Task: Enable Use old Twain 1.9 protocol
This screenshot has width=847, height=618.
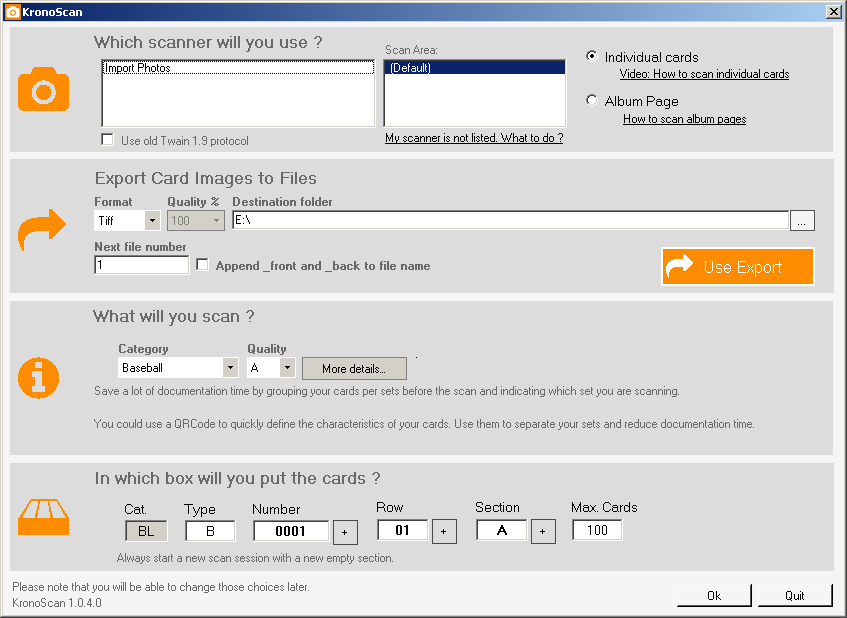Action: [107, 140]
